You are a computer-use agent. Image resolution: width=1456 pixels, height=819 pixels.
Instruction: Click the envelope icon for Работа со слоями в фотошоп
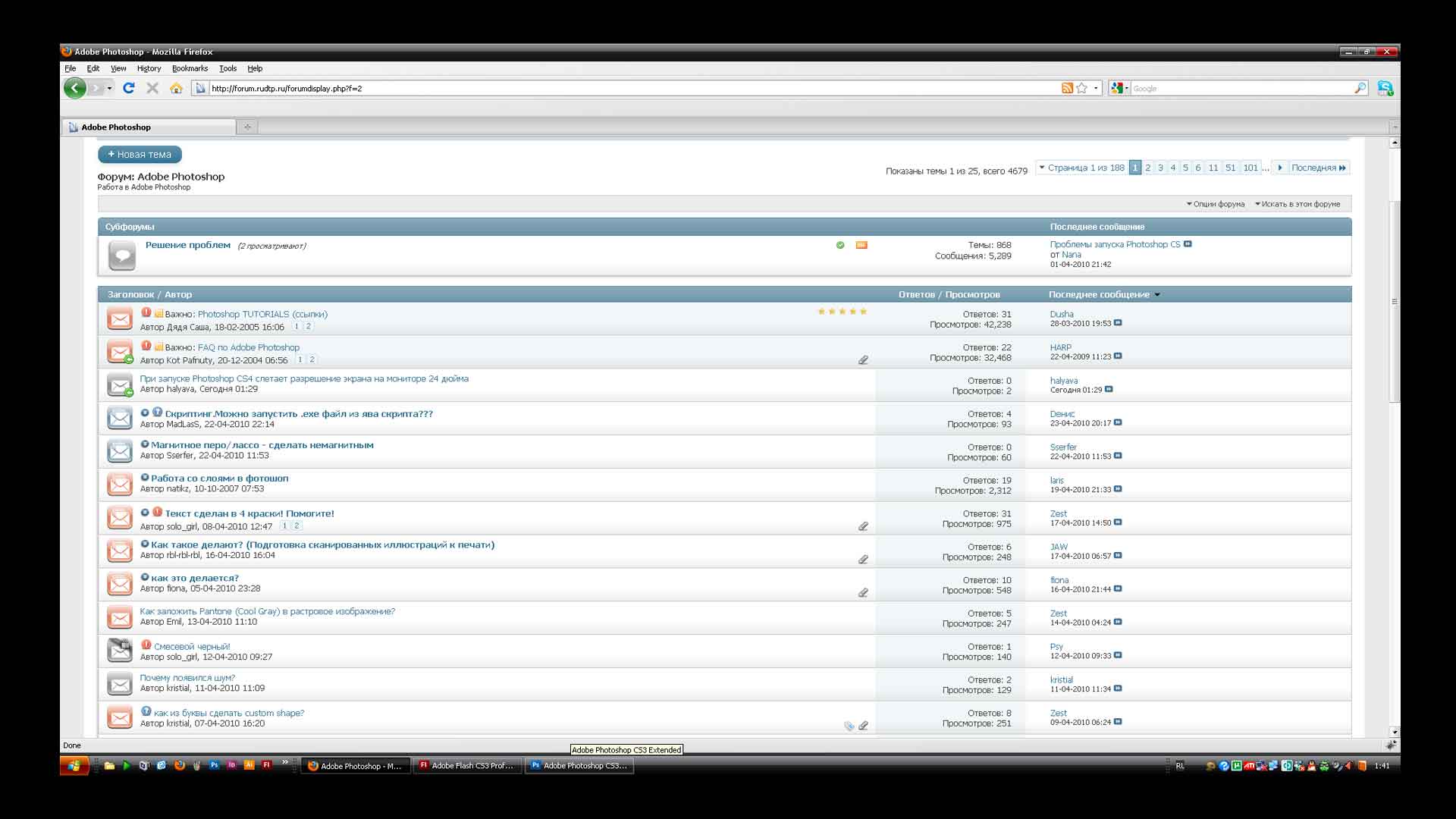point(120,484)
